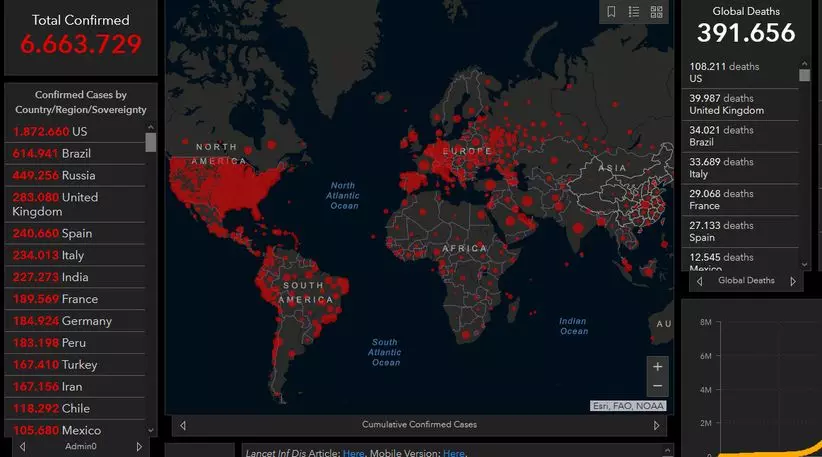Select Germany in confirmed cases list
Viewport: 822px width, 457px height.
pyautogui.click(x=75, y=321)
